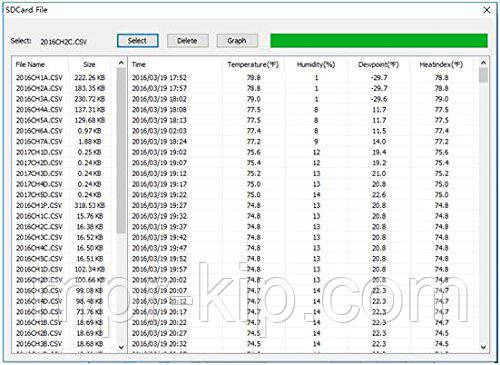Screen dimensions: 500x365
Task: Click row 2016/03/19 02:03
Action: tap(303, 131)
